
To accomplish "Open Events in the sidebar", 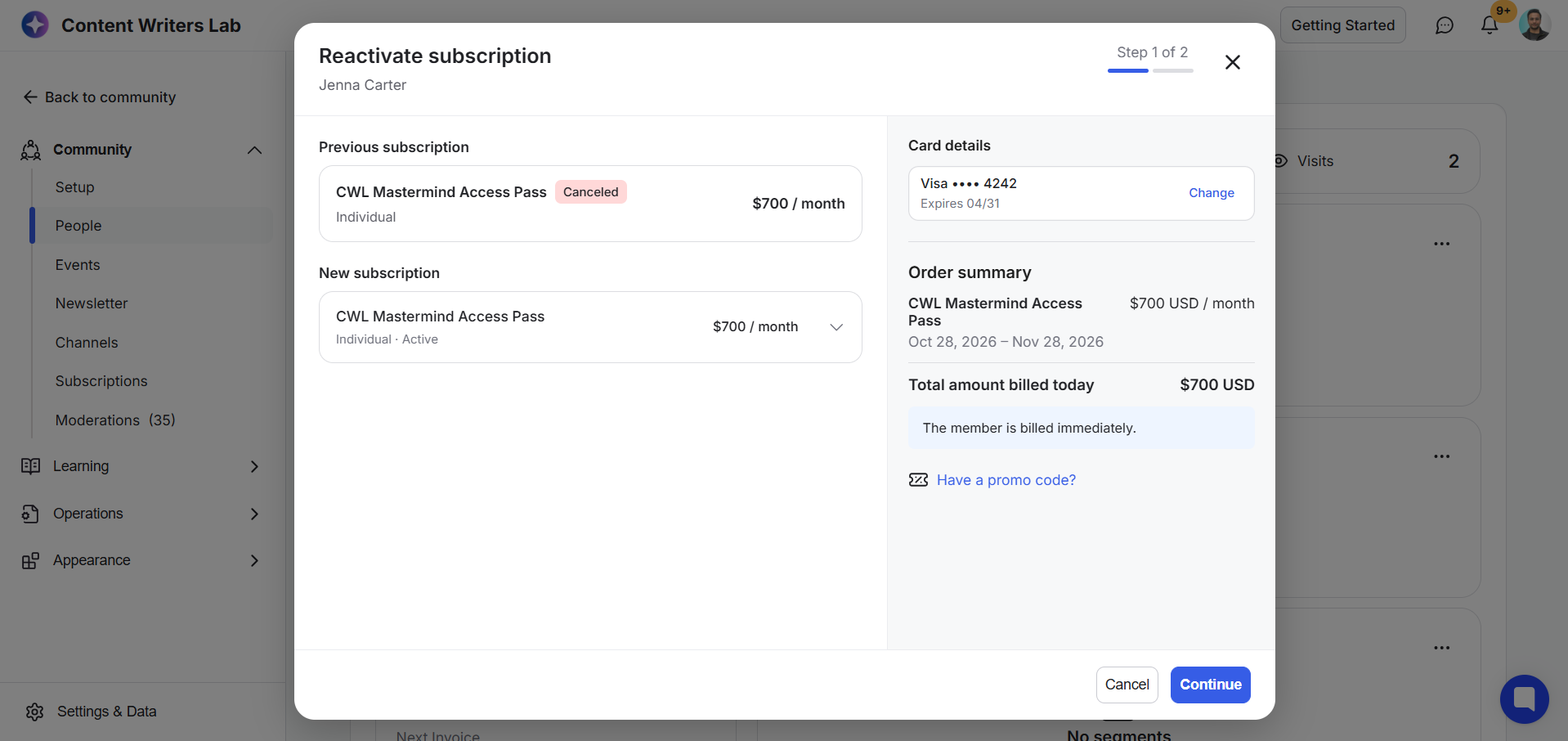I will 78,265.
